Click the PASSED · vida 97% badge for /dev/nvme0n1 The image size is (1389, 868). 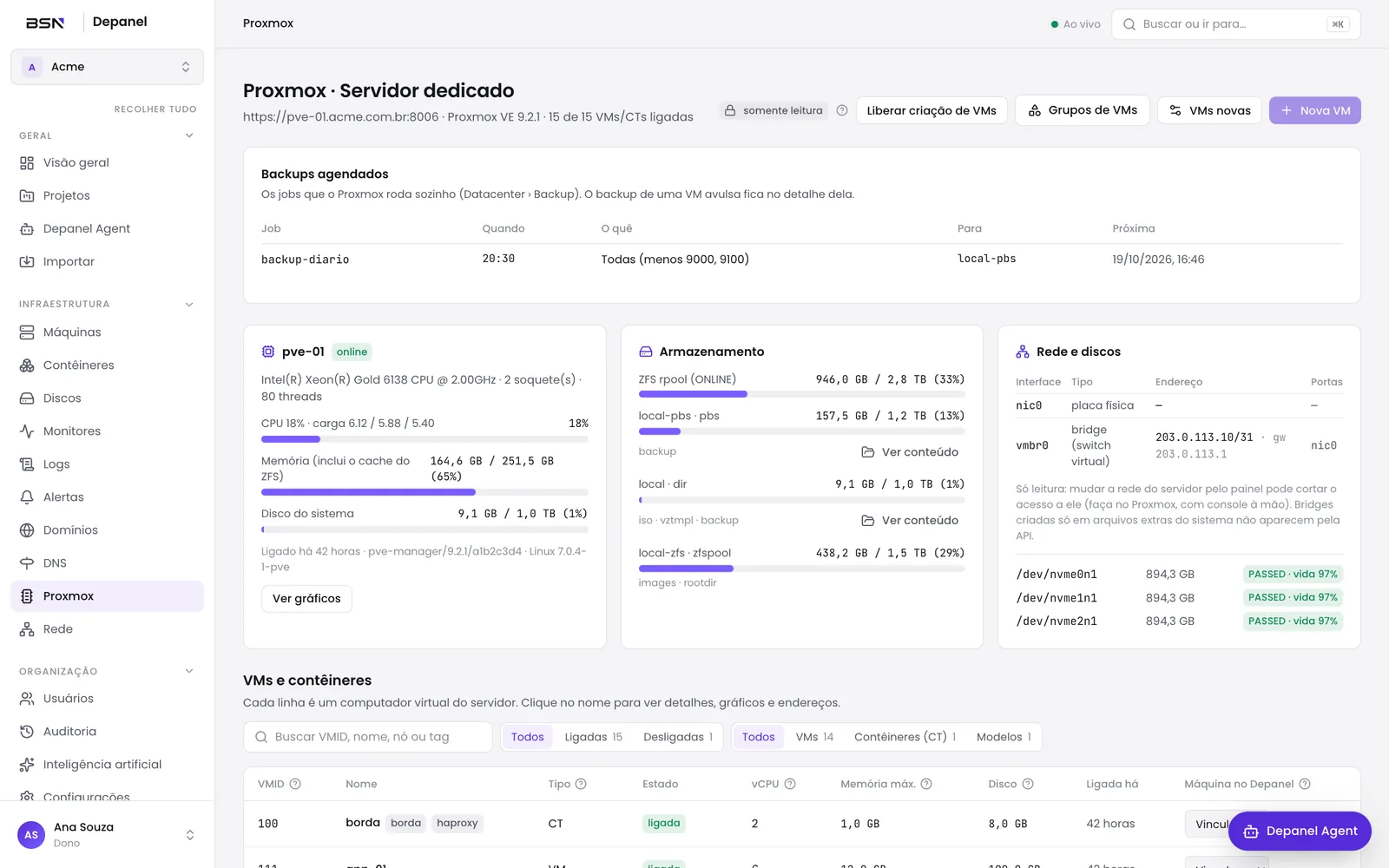click(1293, 575)
